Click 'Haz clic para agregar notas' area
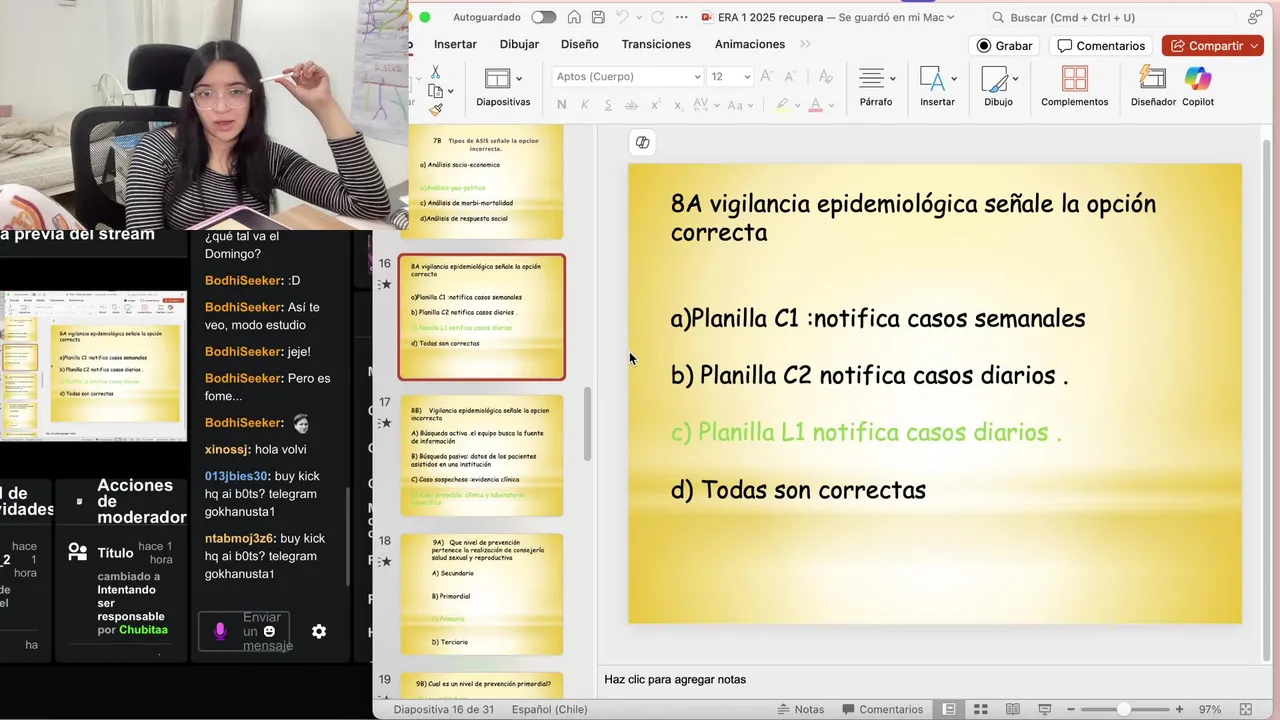 [675, 680]
